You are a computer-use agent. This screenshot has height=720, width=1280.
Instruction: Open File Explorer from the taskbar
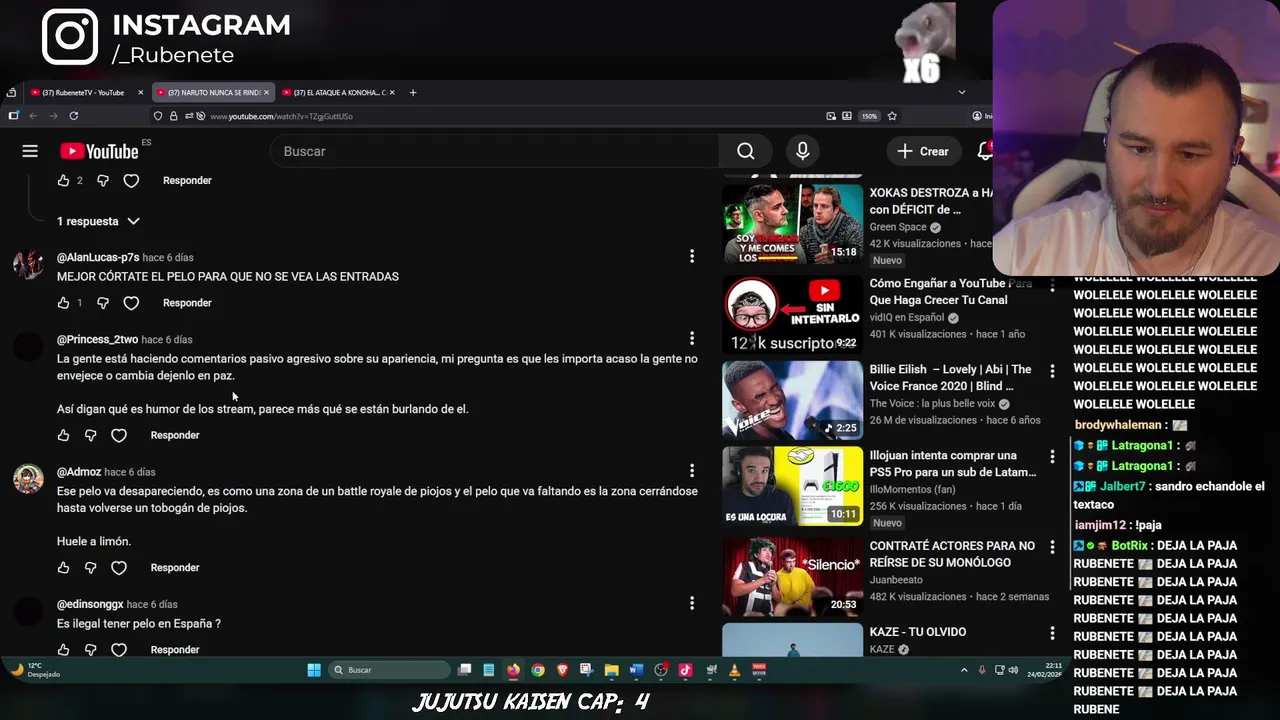click(x=611, y=670)
